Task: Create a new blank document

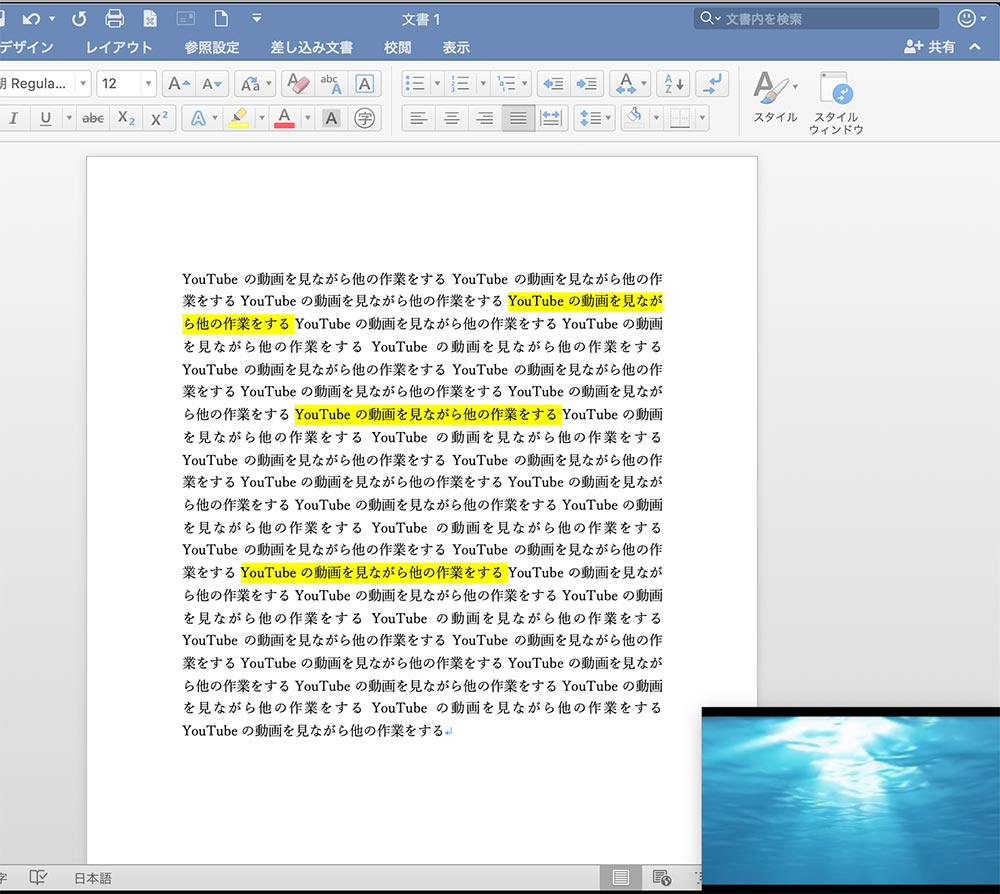Action: pos(221,18)
